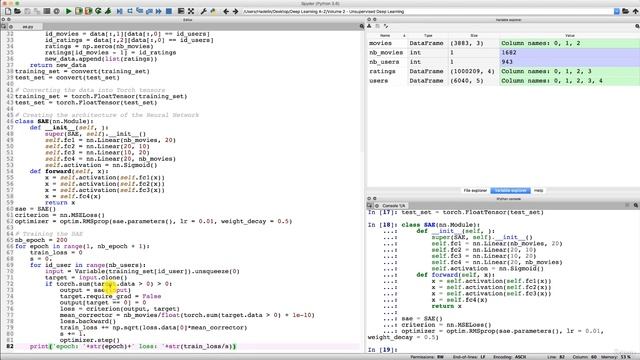Image resolution: width=640 pixels, height=360 pixels.
Task: Click the 'class SAE(nn.Module):' line in editor
Action: click(x=54, y=121)
